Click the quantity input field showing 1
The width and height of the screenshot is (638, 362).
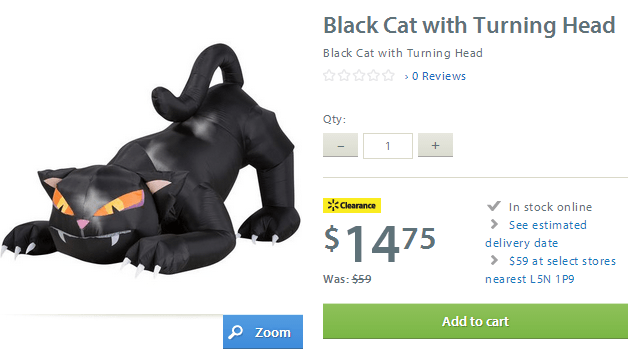388,146
